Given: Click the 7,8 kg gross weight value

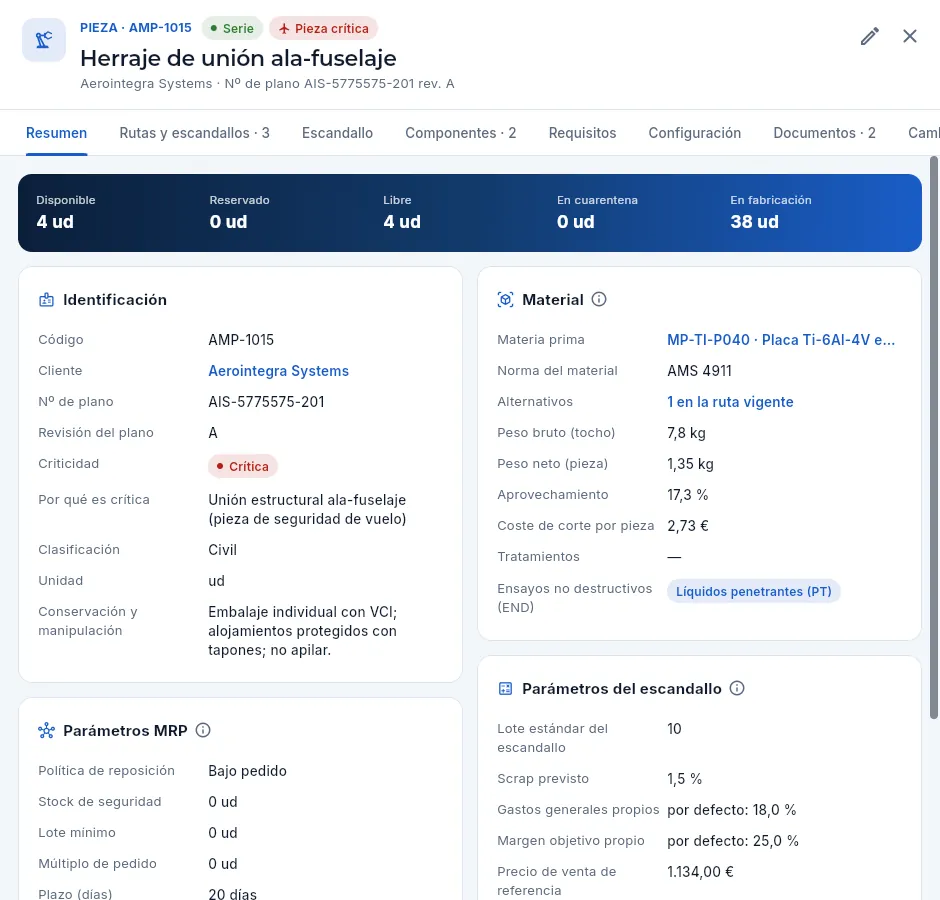Looking at the screenshot, I should (x=686, y=433).
